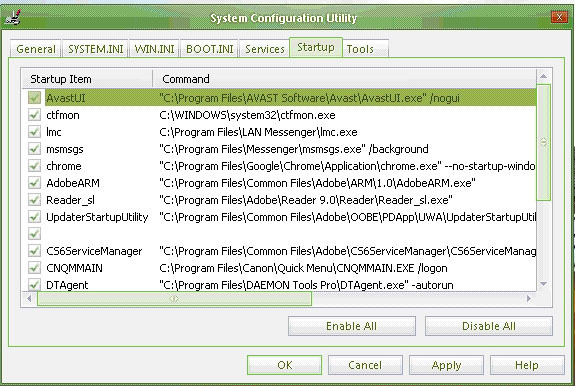Confirm with the OK button
The width and height of the screenshot is (575, 386).
[x=285, y=365]
